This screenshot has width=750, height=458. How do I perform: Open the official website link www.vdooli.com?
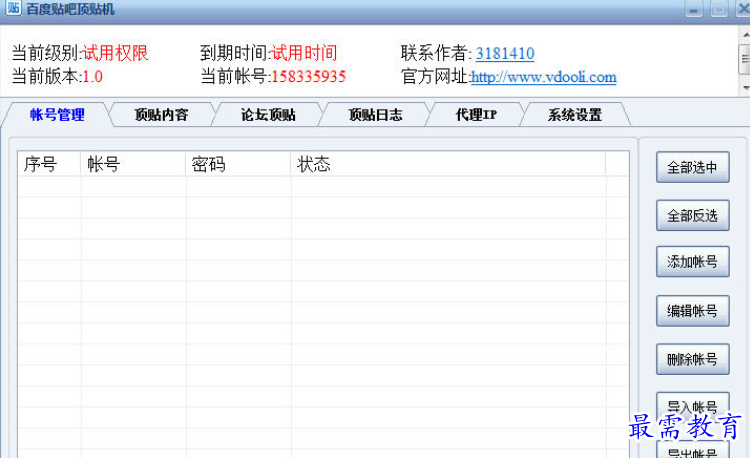tap(543, 77)
